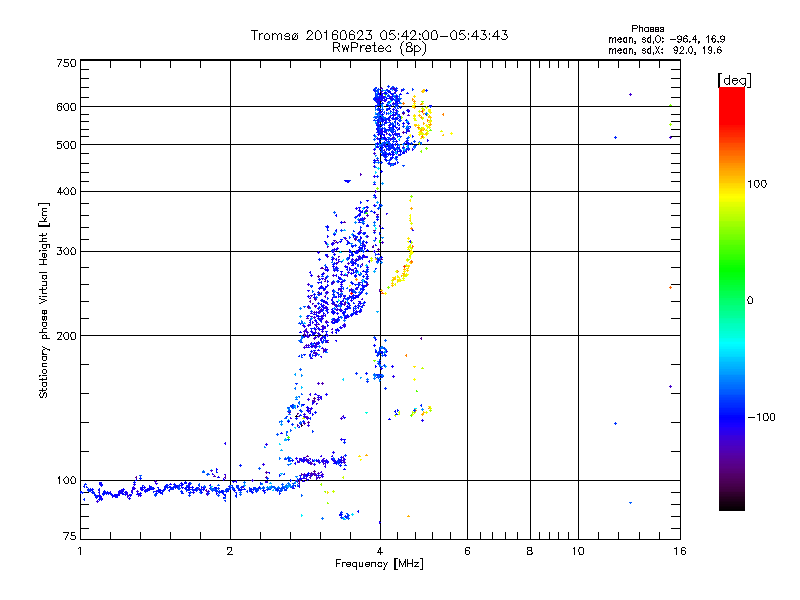Click the '4' frequency tick label
Screen dimensions: 800x600
(380, 551)
